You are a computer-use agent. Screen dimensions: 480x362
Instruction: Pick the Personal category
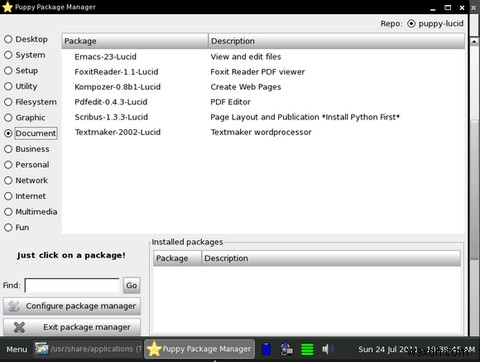tap(8, 165)
